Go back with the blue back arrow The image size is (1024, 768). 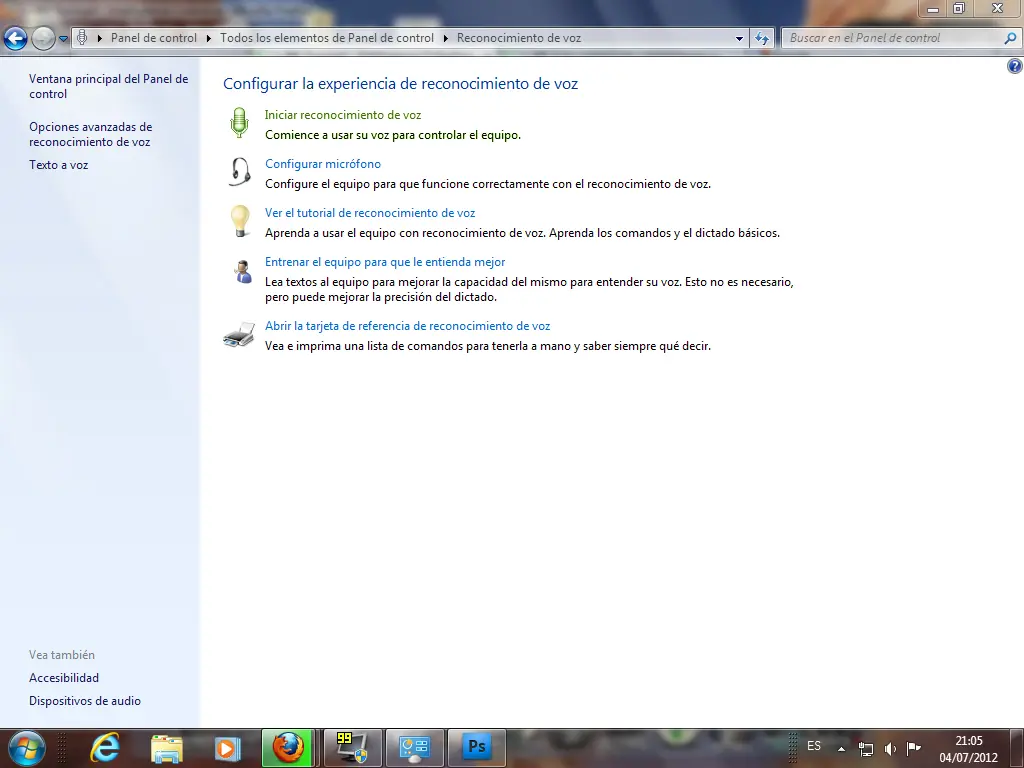(x=16, y=39)
